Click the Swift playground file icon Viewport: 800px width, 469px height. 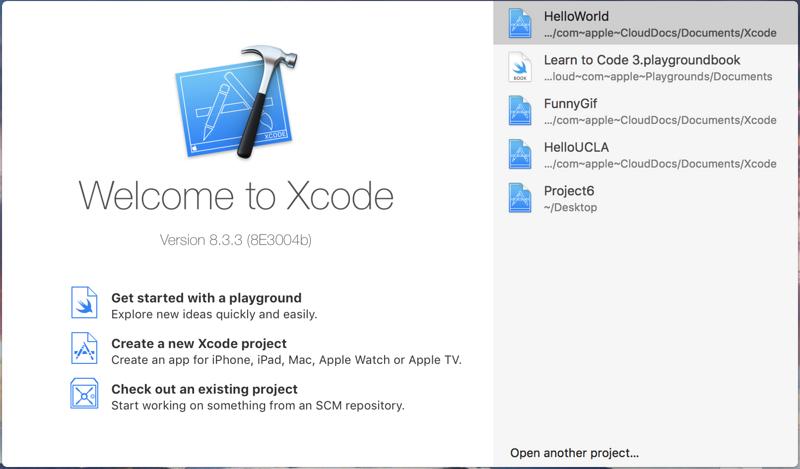tap(84, 303)
